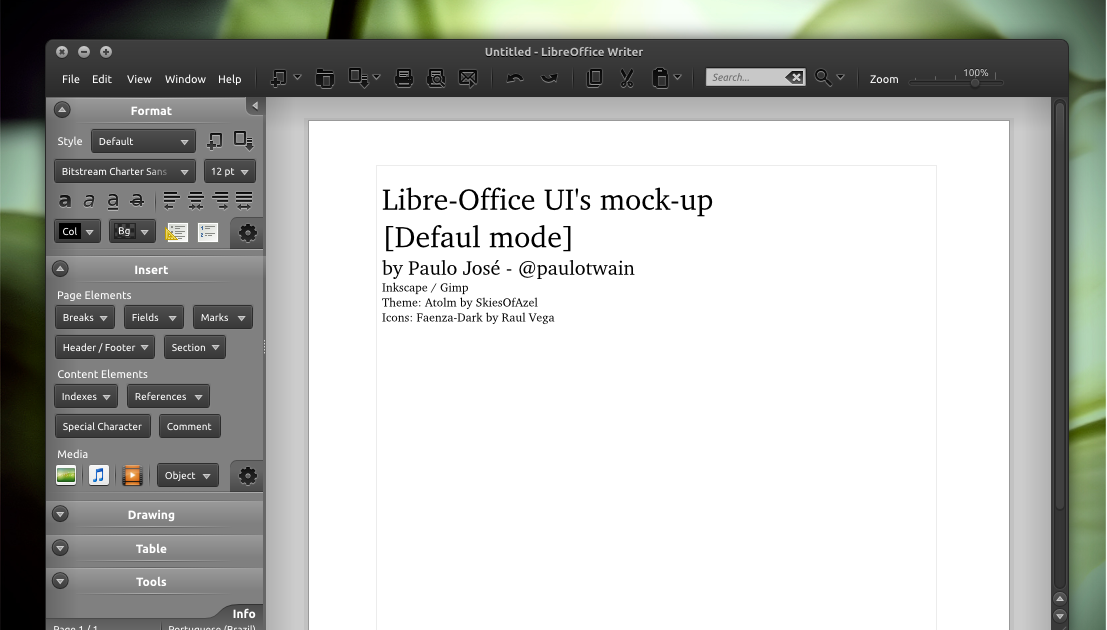The image size is (1107, 630).
Task: Click the Open document icon in toolbar
Action: (324, 78)
